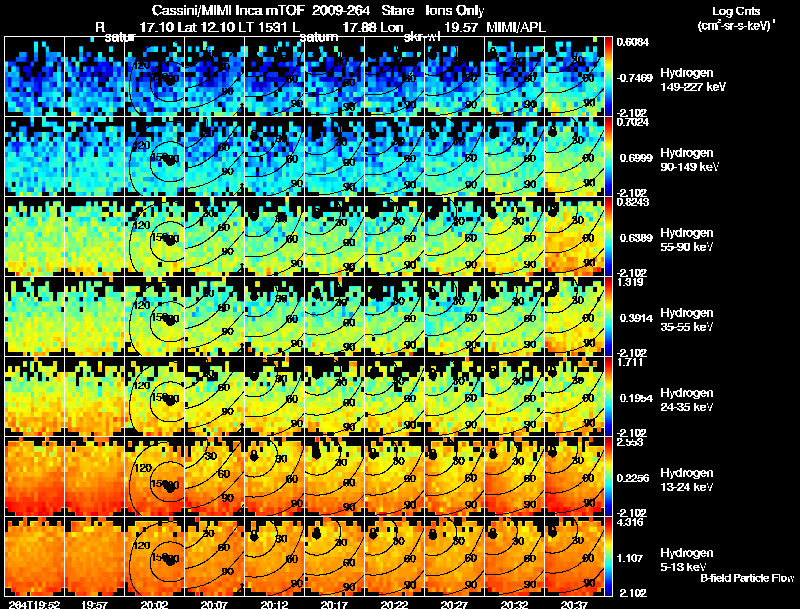Click the 20:17 time label
This screenshot has width=800, height=609.
tap(334, 605)
